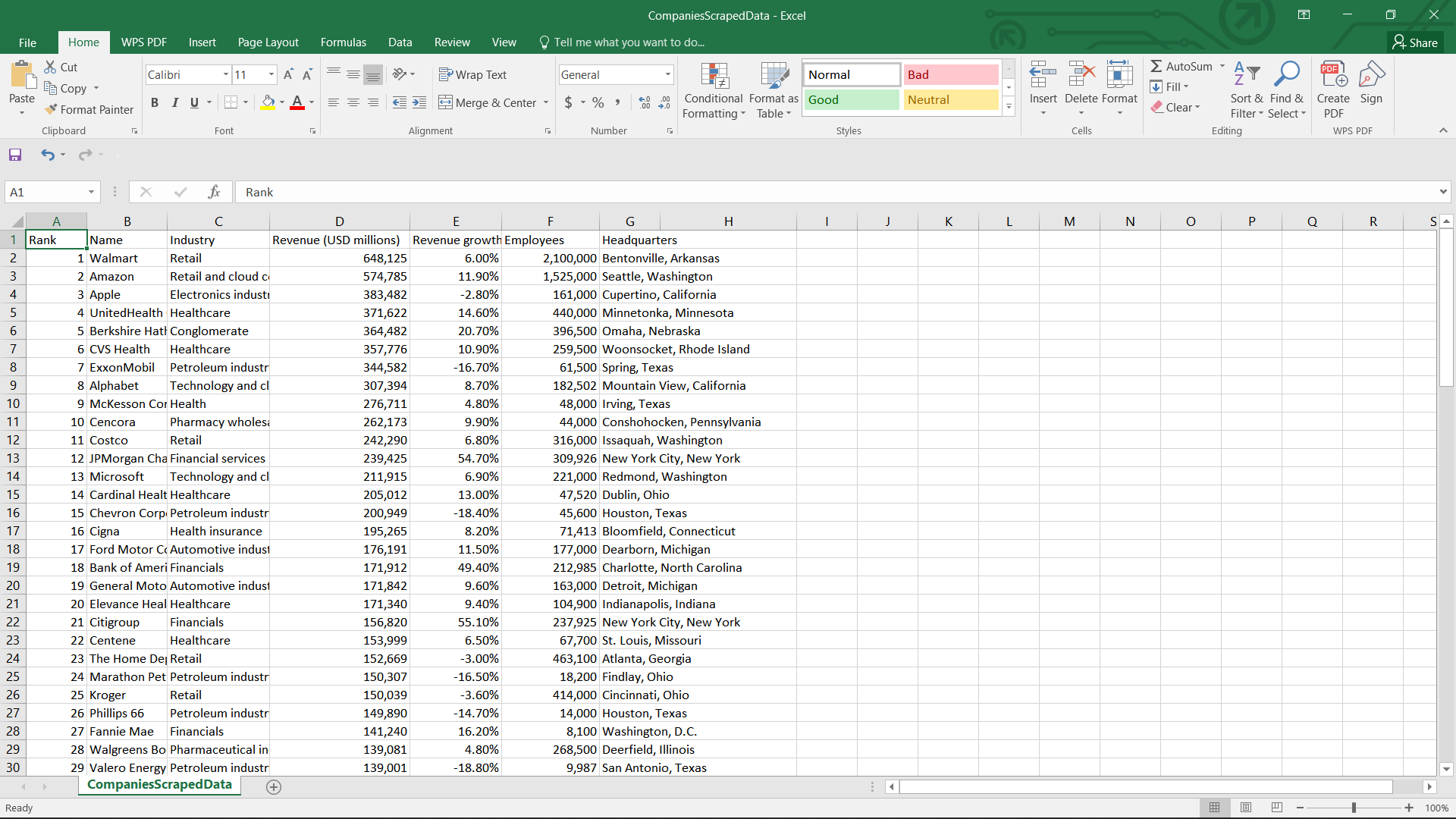1456x819 pixels.
Task: Click the Share button
Action: coord(1415,42)
